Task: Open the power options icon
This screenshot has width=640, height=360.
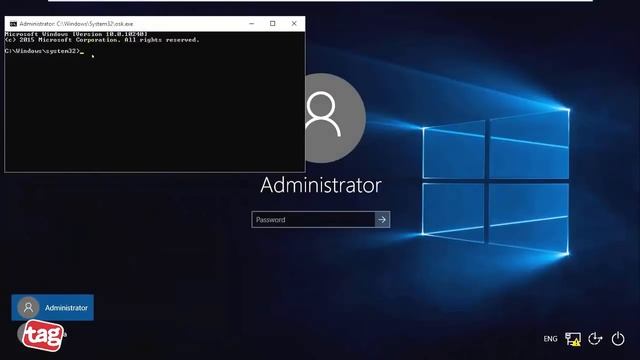Action: tap(618, 339)
